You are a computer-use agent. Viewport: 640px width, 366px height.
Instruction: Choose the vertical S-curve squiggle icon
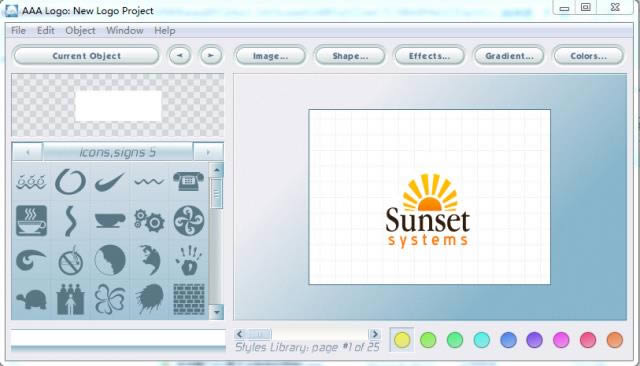point(71,221)
